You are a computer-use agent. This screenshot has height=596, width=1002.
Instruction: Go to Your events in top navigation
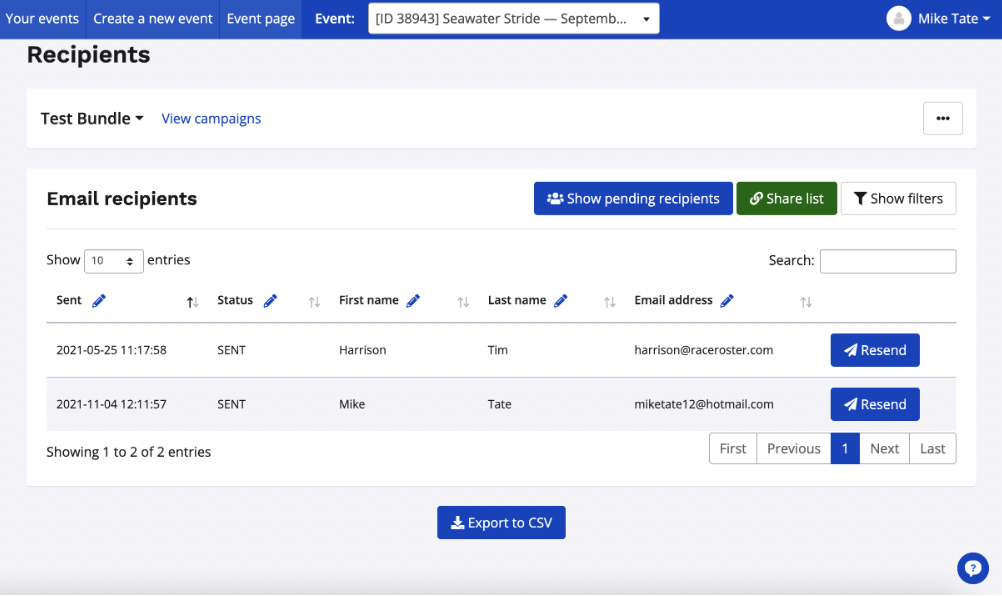tap(43, 19)
